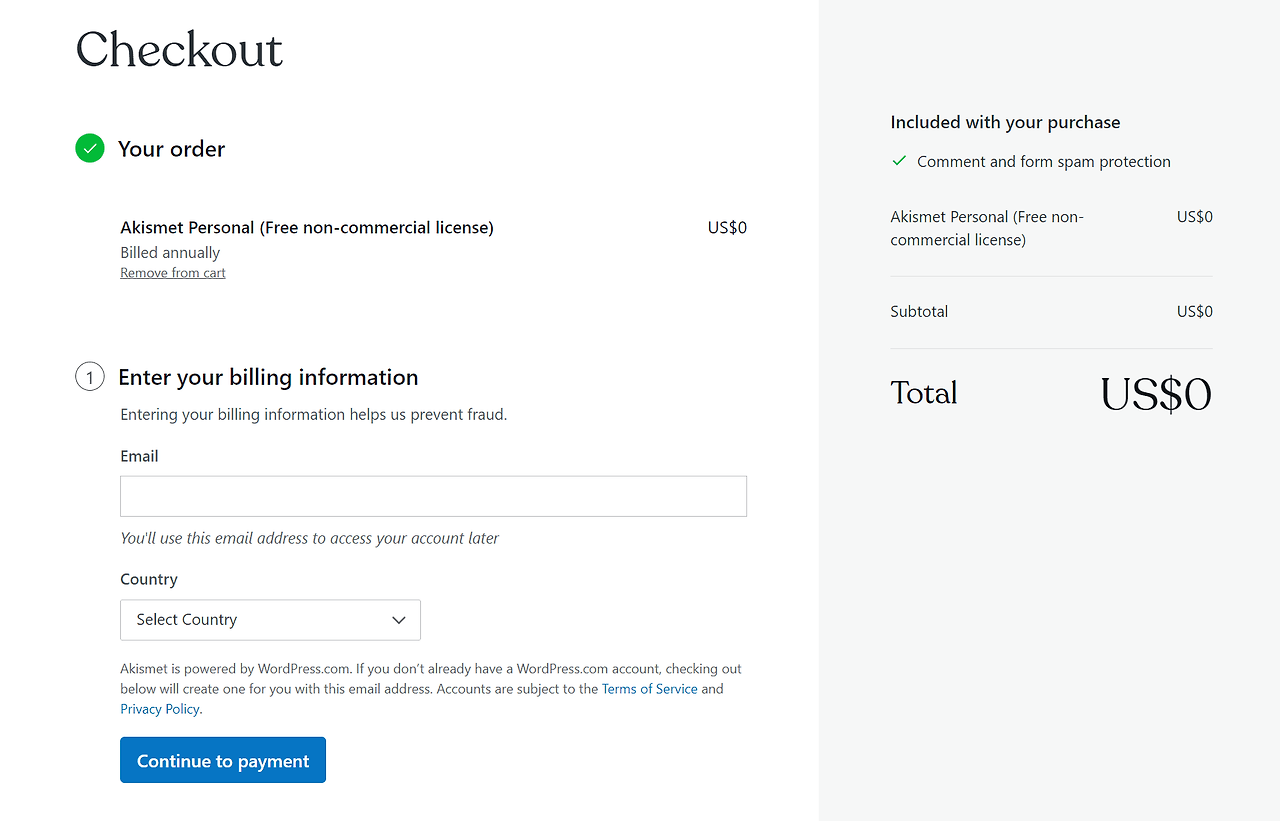Click the Subtotal row in summary

[x=1051, y=311]
